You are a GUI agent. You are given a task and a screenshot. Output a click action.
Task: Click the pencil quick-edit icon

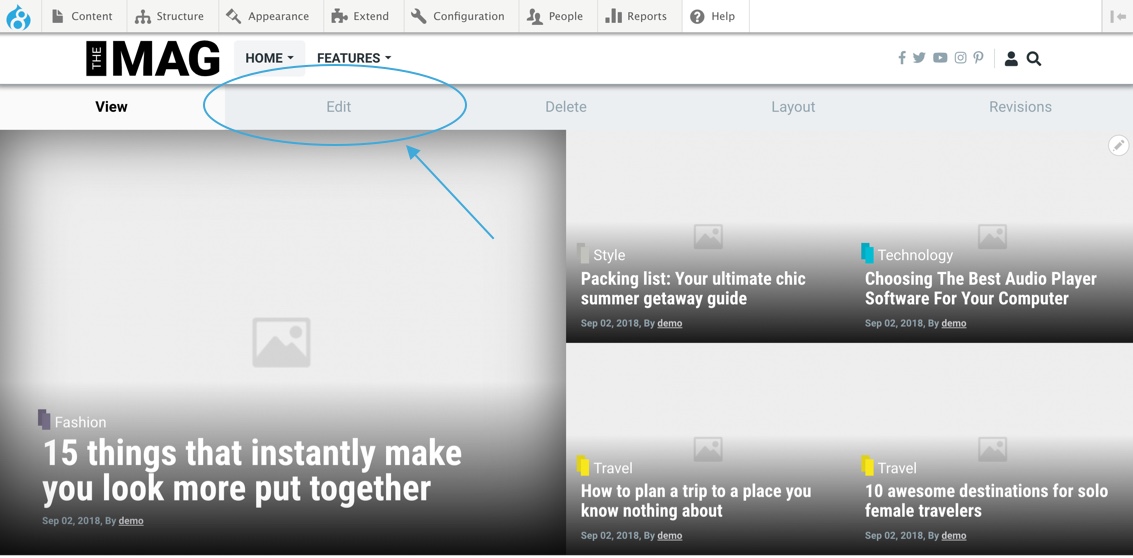point(1118,145)
